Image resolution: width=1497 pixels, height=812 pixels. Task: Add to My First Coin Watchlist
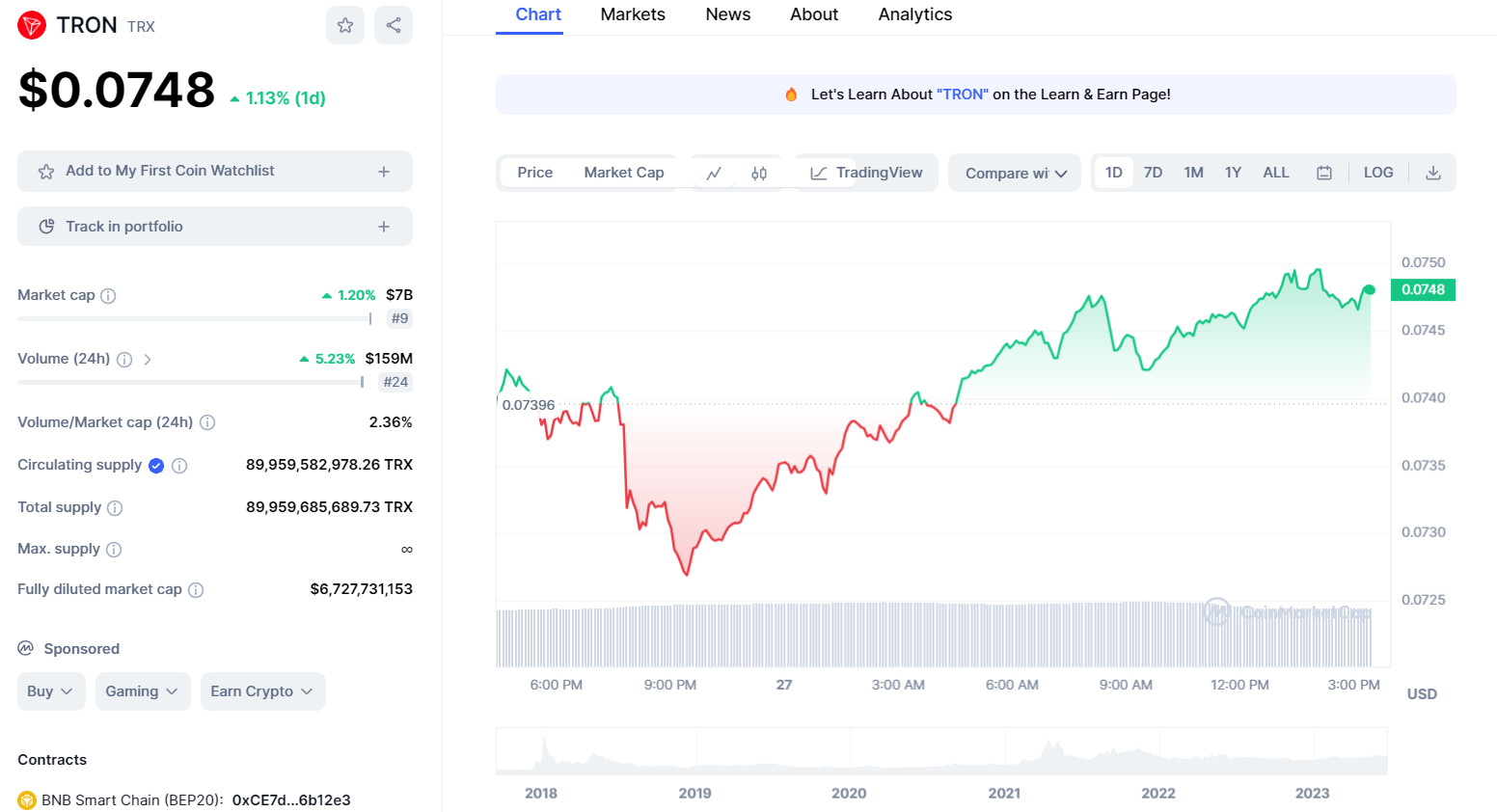(x=215, y=172)
